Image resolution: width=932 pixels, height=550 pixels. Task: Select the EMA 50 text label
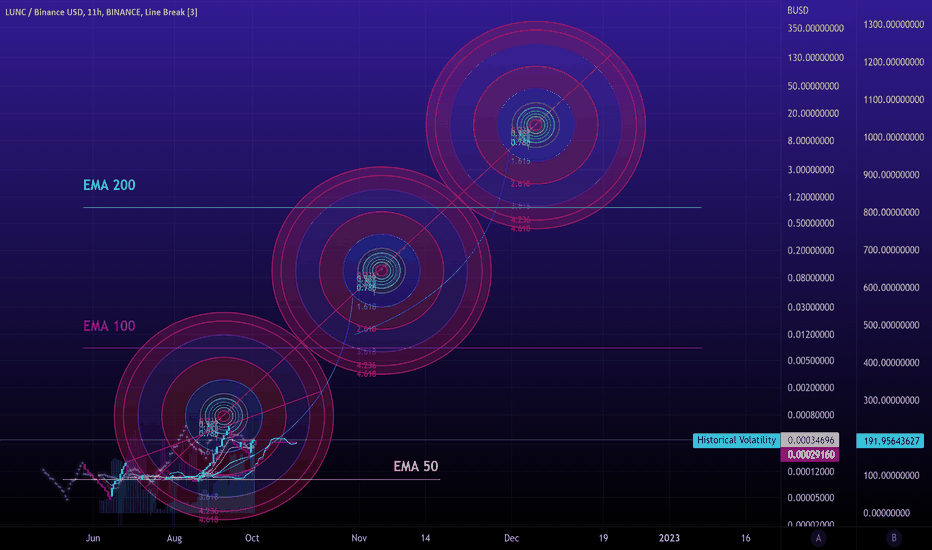[416, 466]
